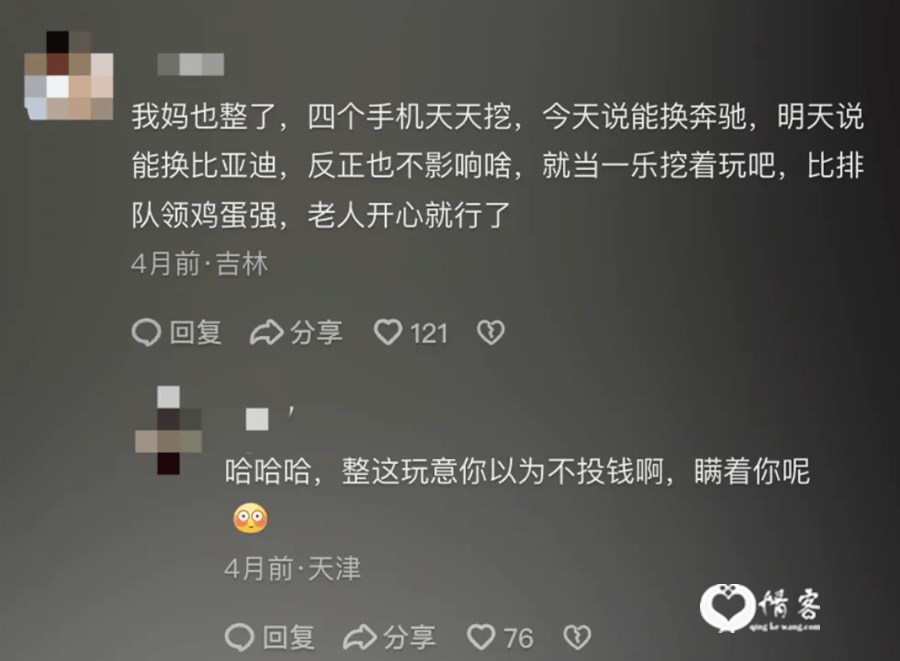This screenshot has width=900, height=661.
Task: Click reply bubble icon on Tianjin reply
Action: pyautogui.click(x=239, y=637)
